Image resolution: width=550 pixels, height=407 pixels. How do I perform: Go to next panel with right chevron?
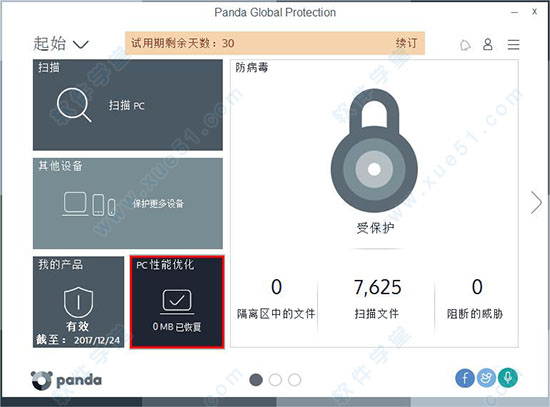click(536, 202)
